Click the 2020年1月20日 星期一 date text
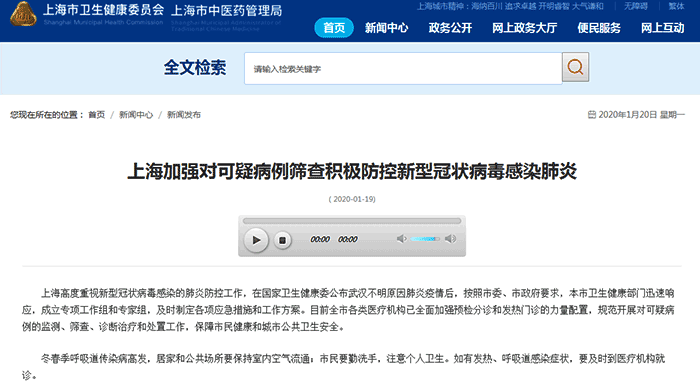The width and height of the screenshot is (700, 389). click(641, 115)
